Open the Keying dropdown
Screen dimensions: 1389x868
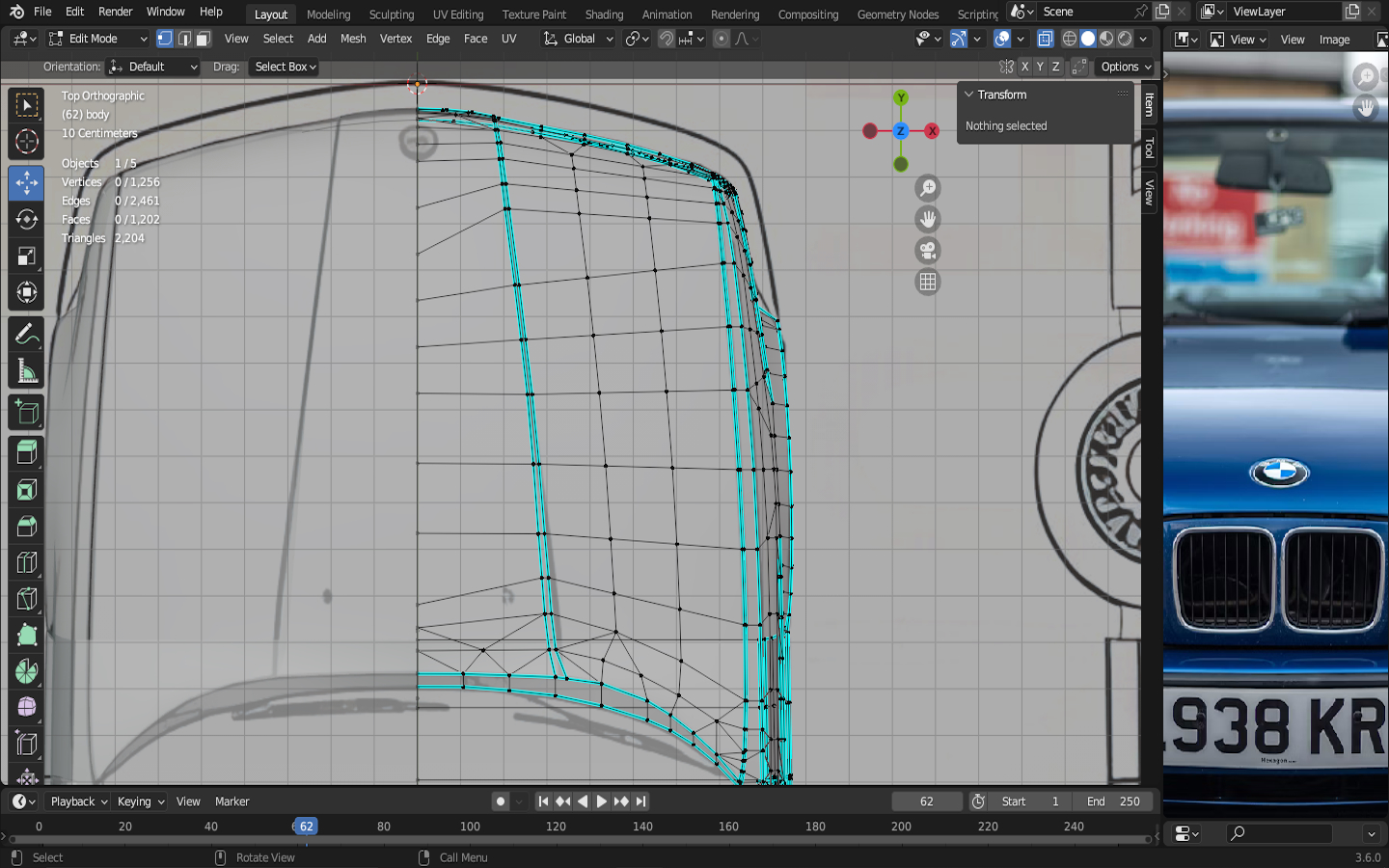pyautogui.click(x=140, y=801)
